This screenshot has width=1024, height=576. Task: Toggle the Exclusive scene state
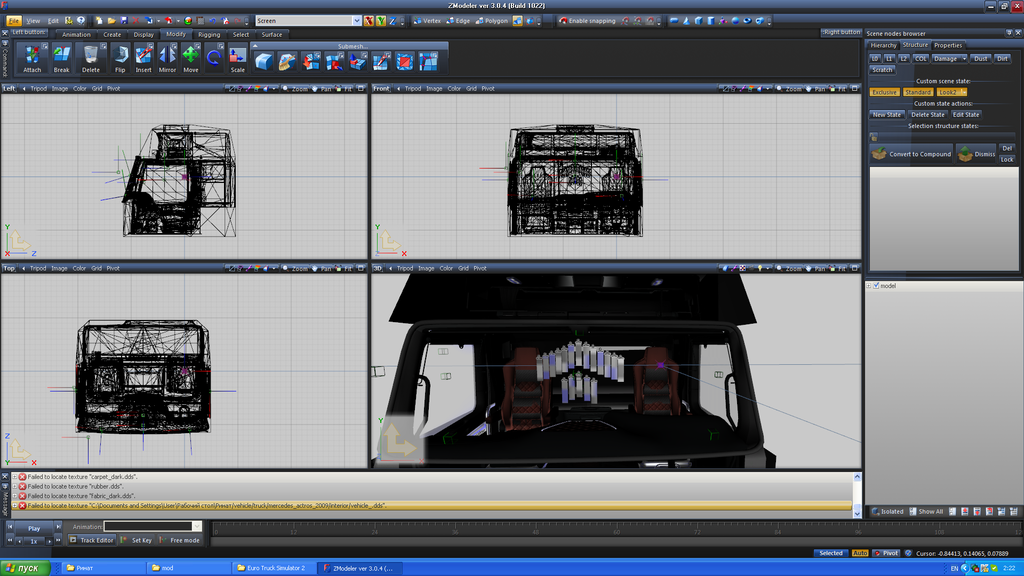click(x=884, y=92)
